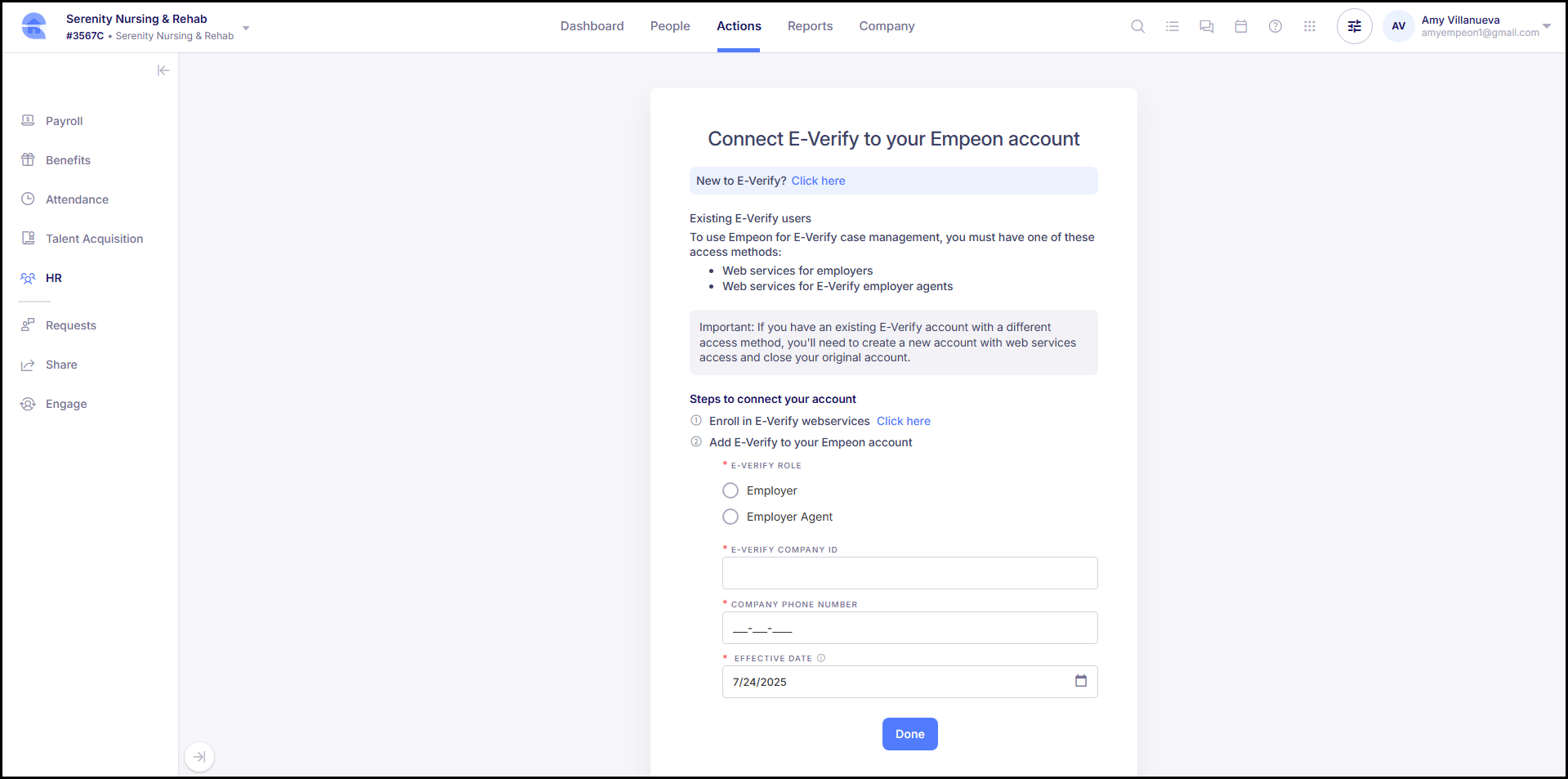Switch to the Reports tab

(810, 25)
